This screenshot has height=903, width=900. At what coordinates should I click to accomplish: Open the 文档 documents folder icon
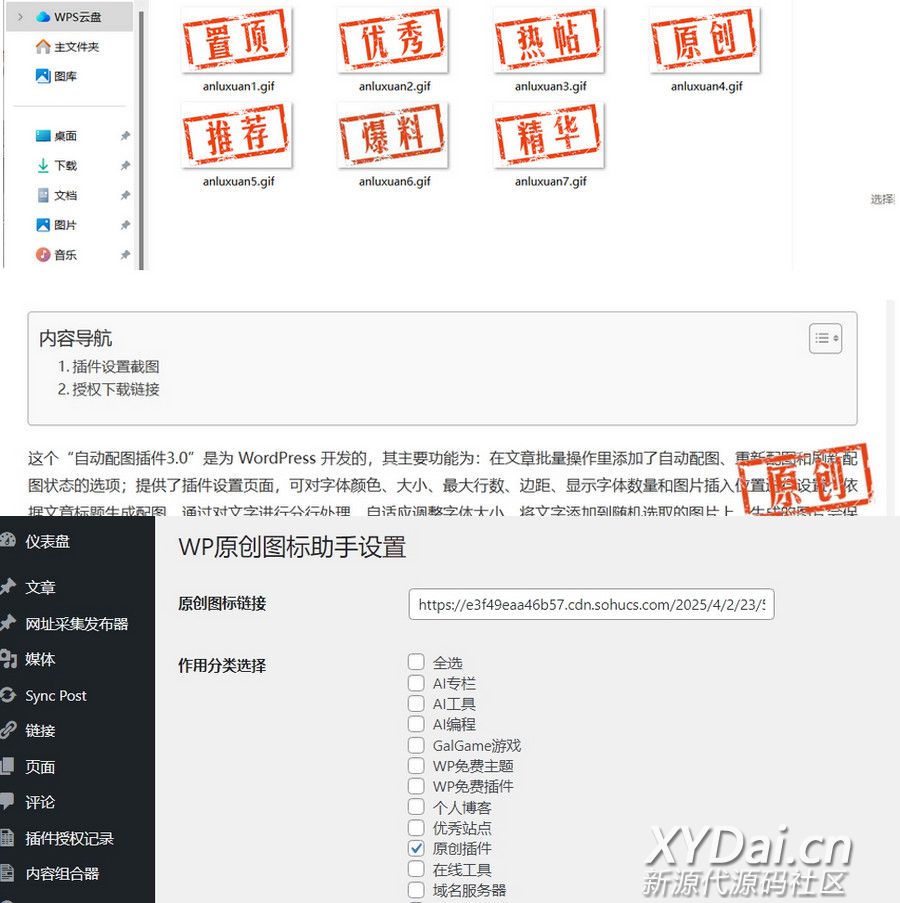tap(43, 196)
